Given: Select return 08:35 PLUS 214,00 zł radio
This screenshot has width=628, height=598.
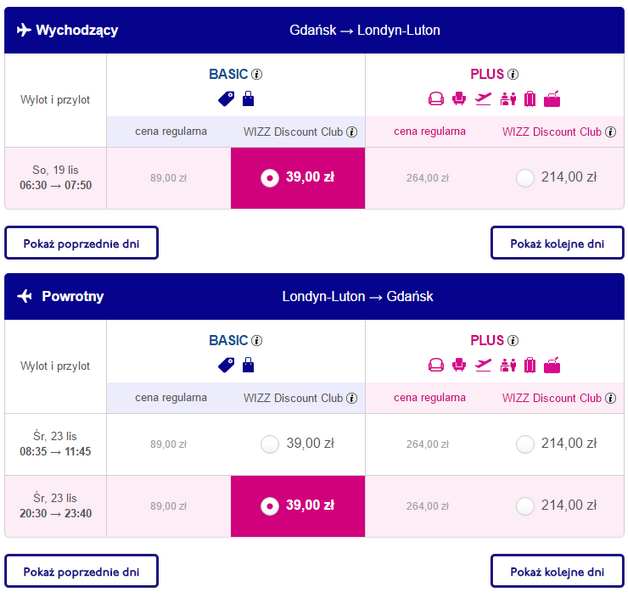Looking at the screenshot, I should click(525, 444).
